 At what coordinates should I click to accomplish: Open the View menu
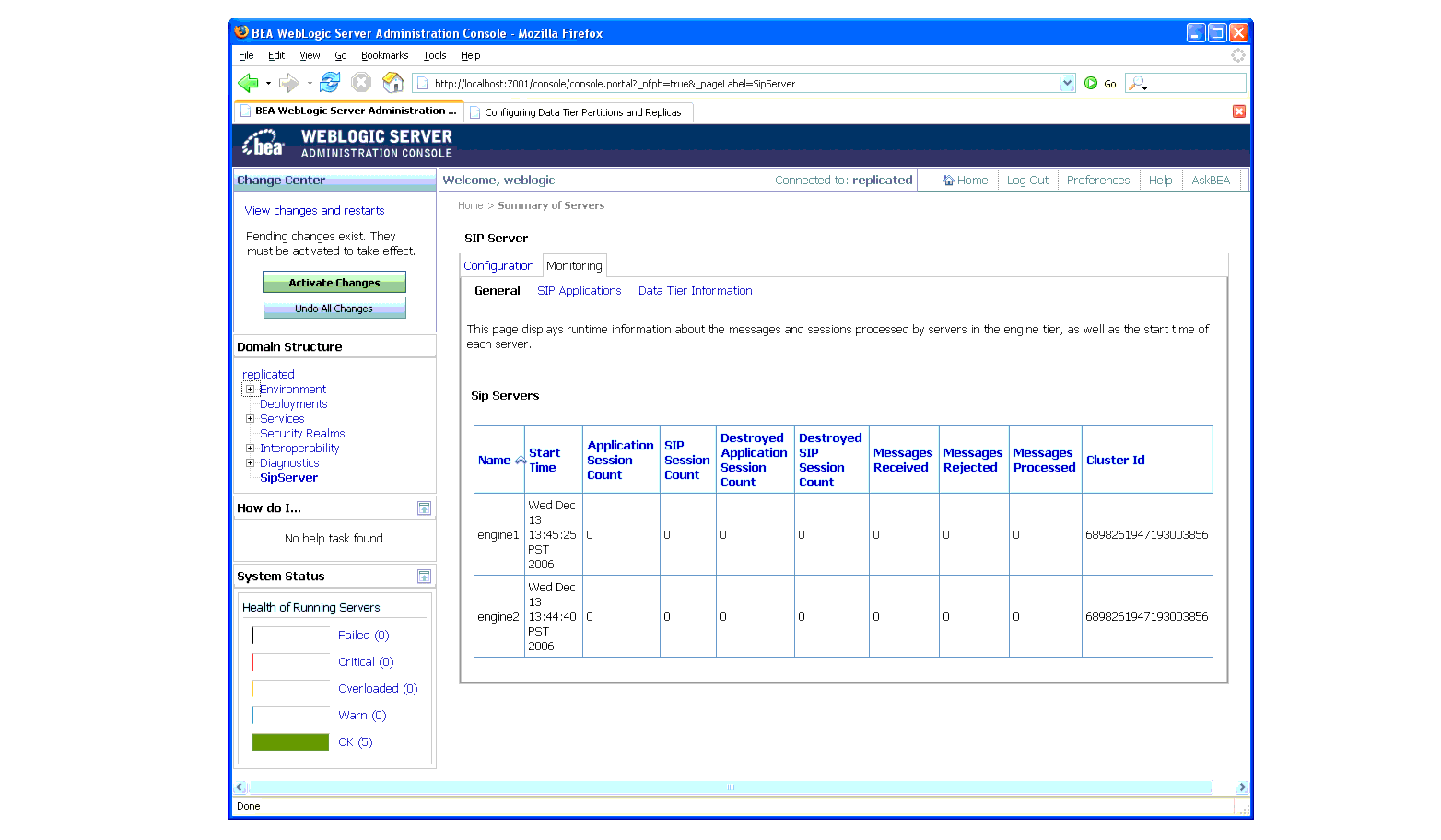310,55
